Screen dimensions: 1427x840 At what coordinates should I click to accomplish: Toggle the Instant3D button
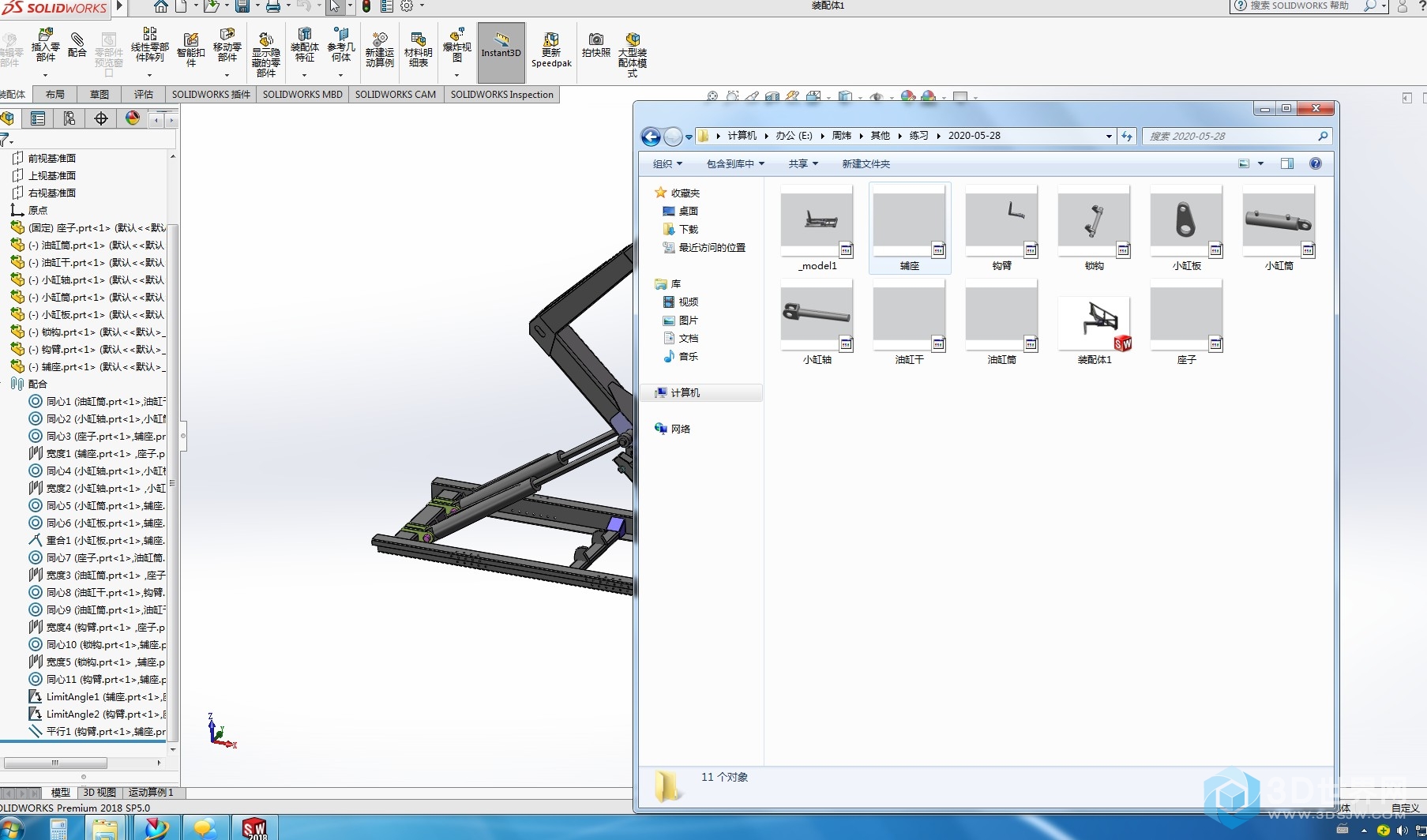tap(501, 52)
